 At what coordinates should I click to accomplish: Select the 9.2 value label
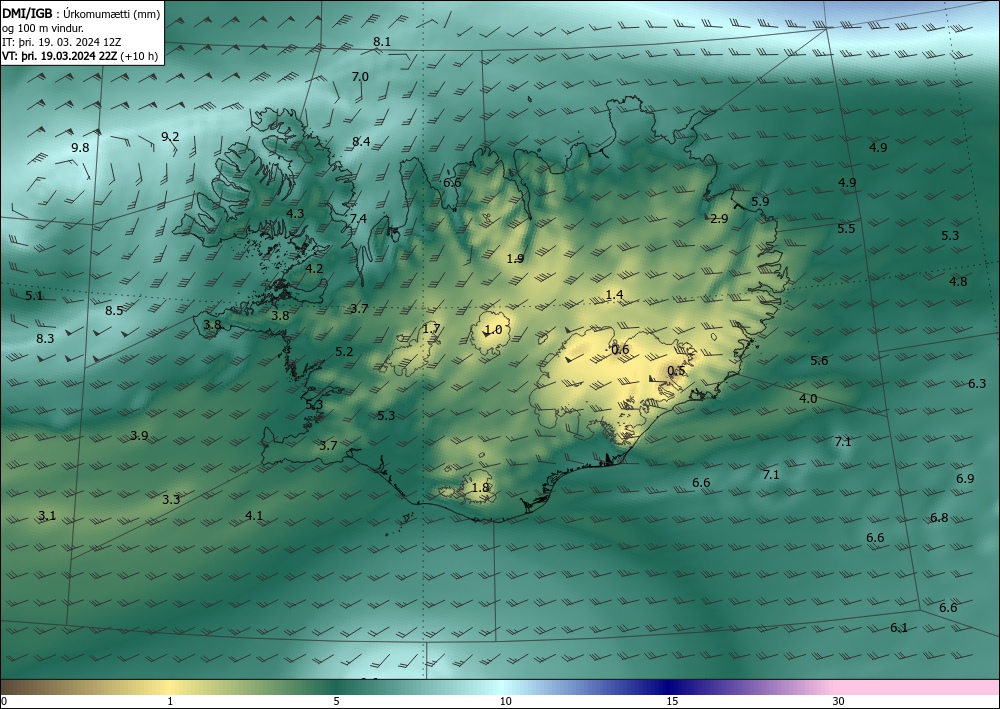(x=170, y=136)
